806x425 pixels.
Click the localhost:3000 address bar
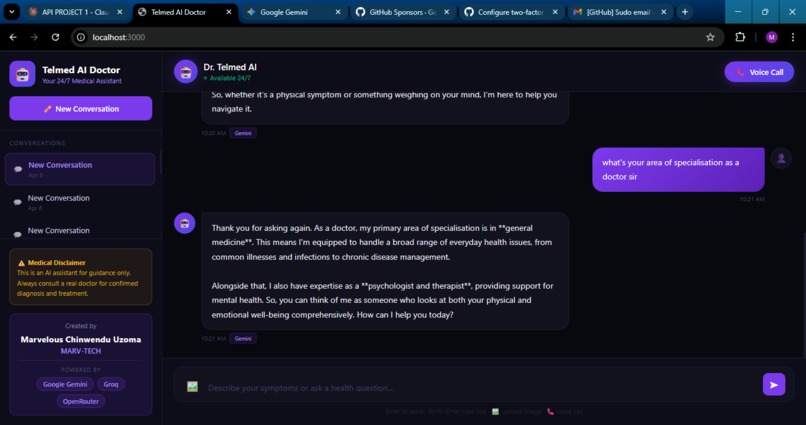click(396, 37)
